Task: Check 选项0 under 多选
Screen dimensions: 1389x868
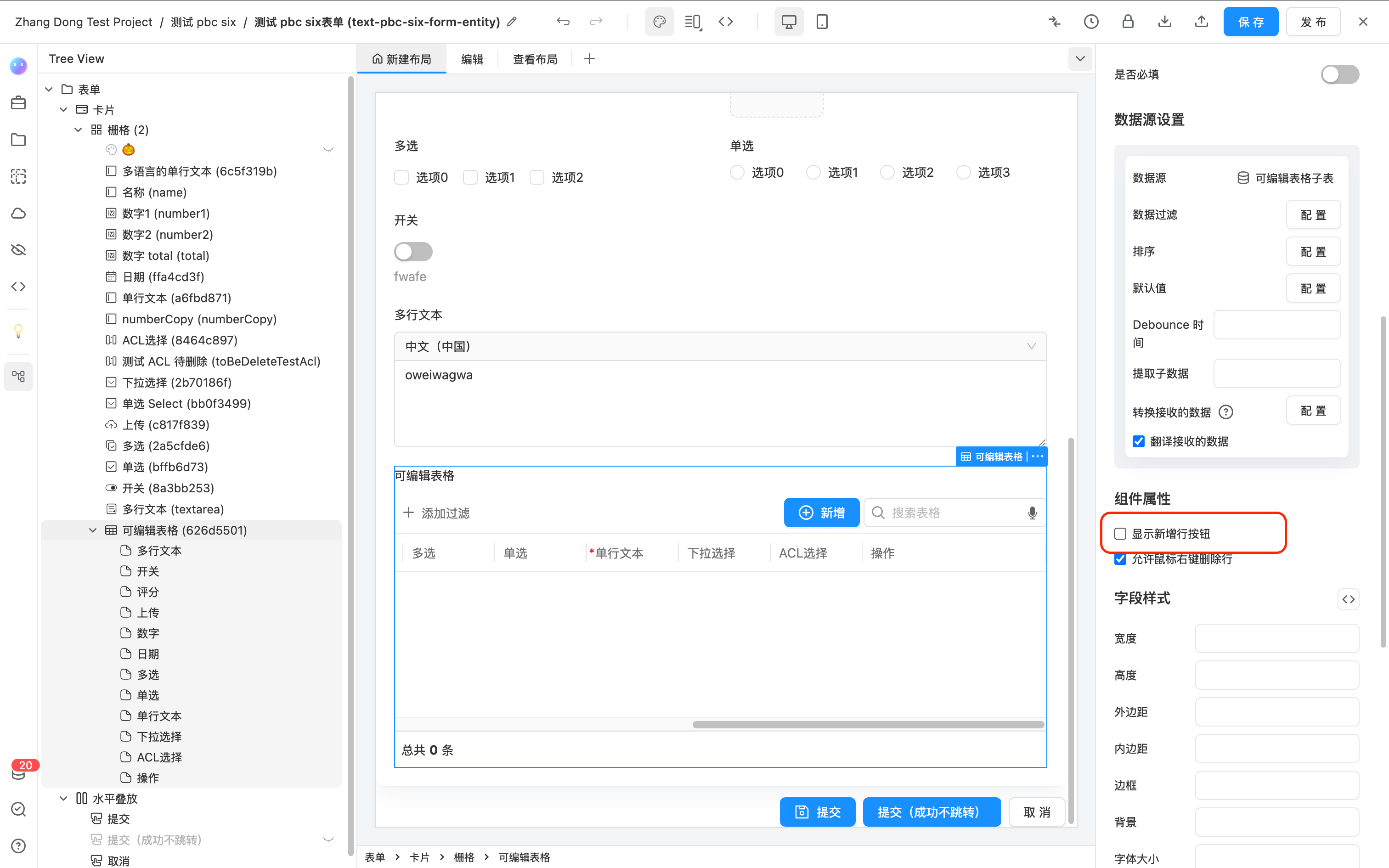Action: (401, 177)
